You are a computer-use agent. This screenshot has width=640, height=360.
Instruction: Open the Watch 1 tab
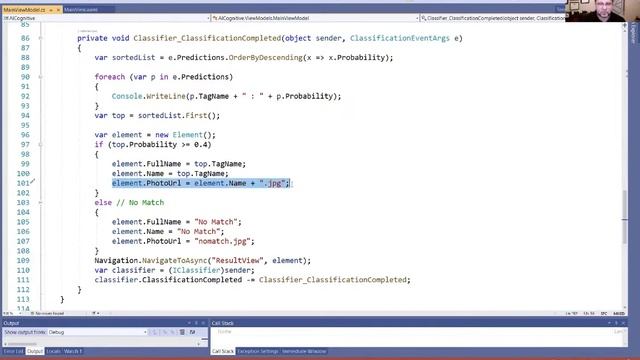coord(73,351)
